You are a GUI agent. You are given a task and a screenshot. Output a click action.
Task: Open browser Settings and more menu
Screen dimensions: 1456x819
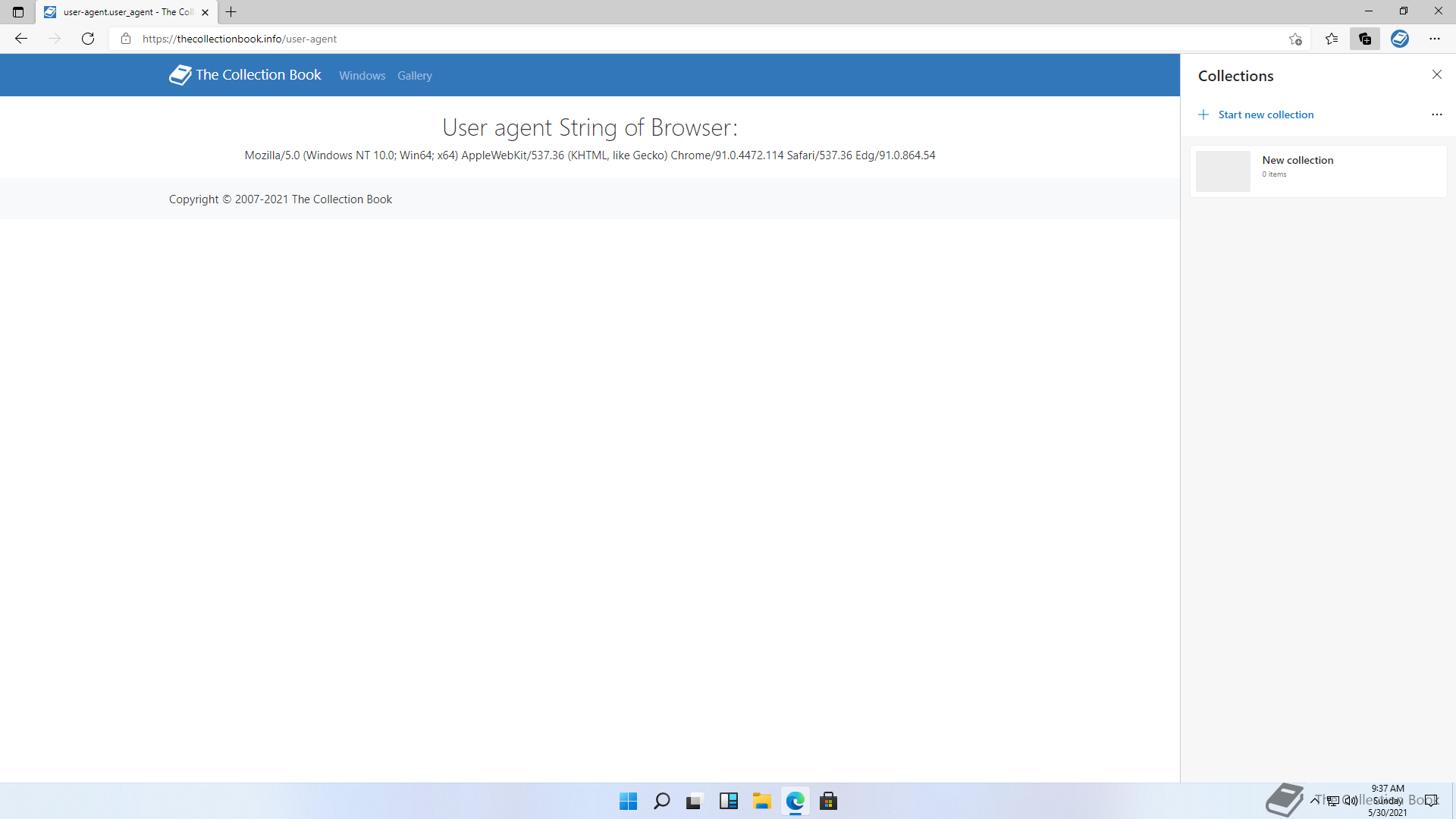[x=1435, y=39]
